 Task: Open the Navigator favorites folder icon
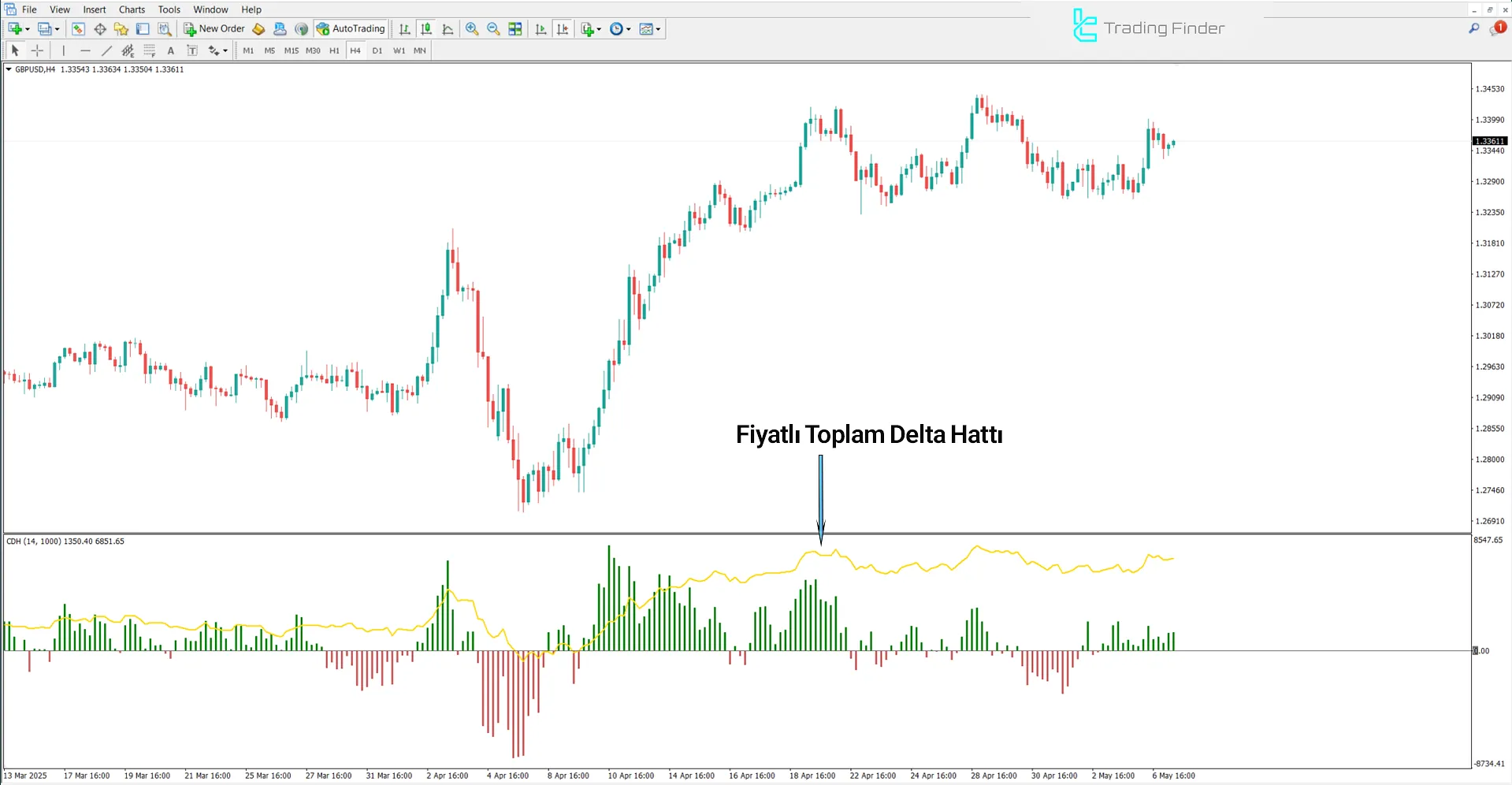[x=121, y=29]
